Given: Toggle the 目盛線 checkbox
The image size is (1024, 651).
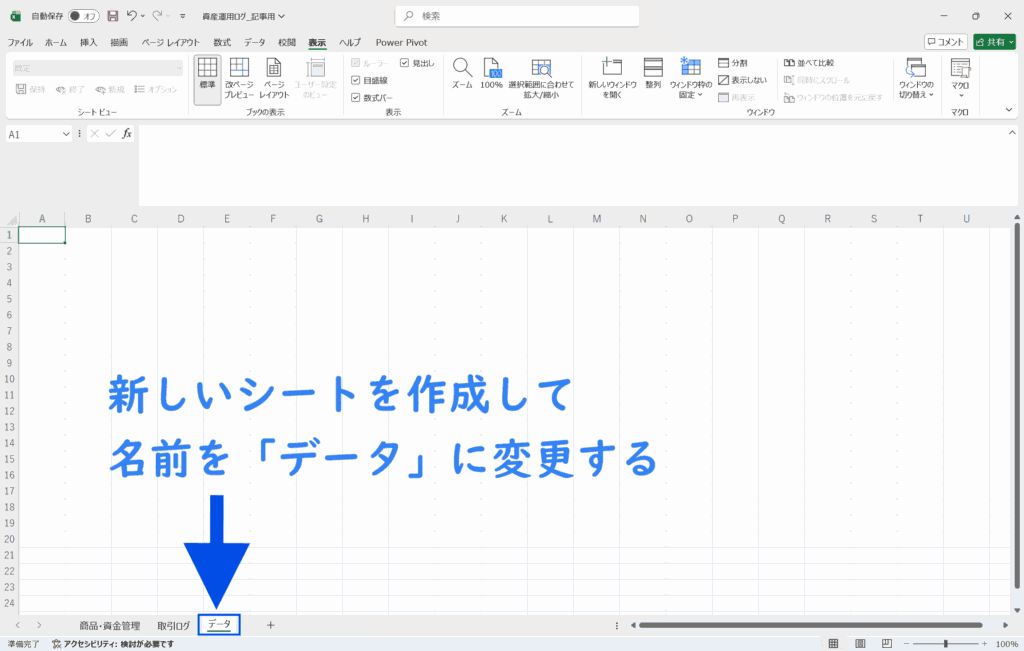Looking at the screenshot, I should (x=356, y=80).
